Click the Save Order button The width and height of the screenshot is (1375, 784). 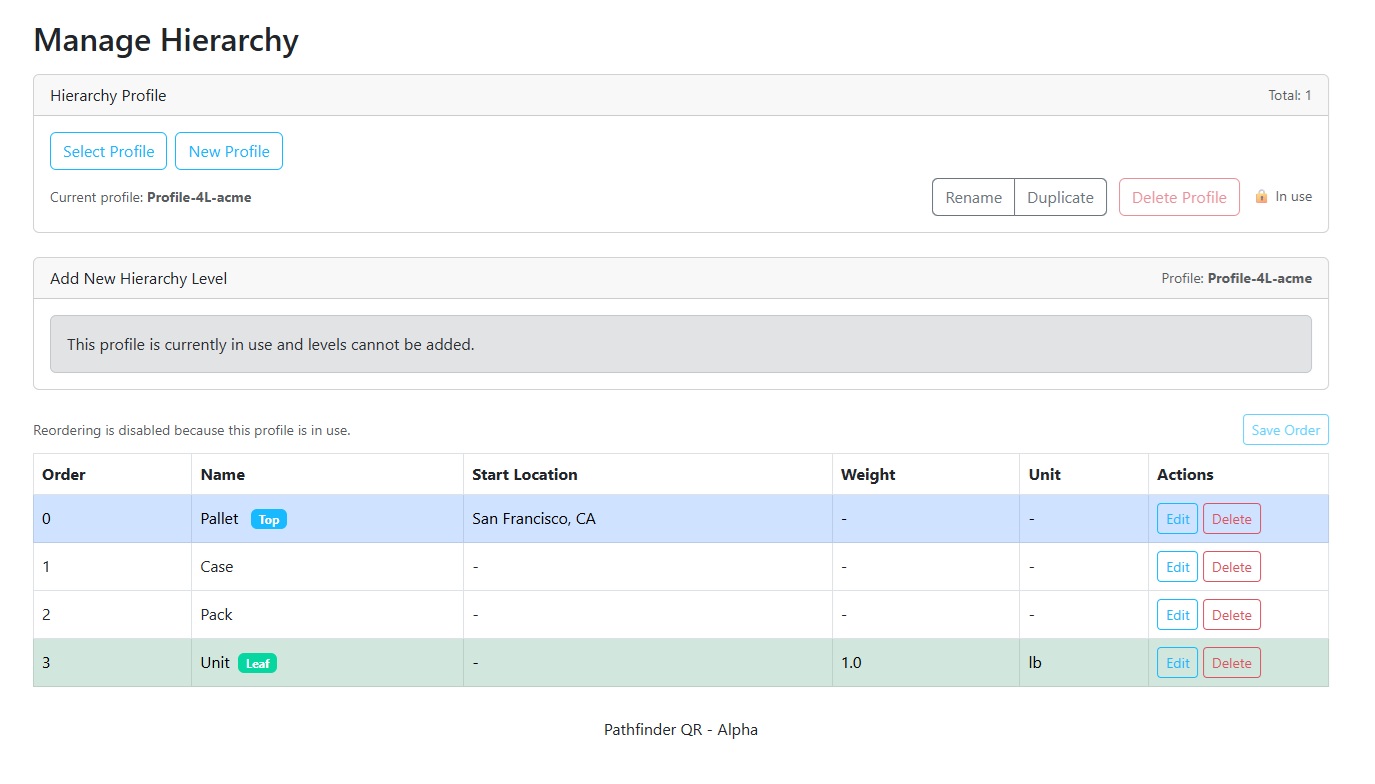(1285, 430)
